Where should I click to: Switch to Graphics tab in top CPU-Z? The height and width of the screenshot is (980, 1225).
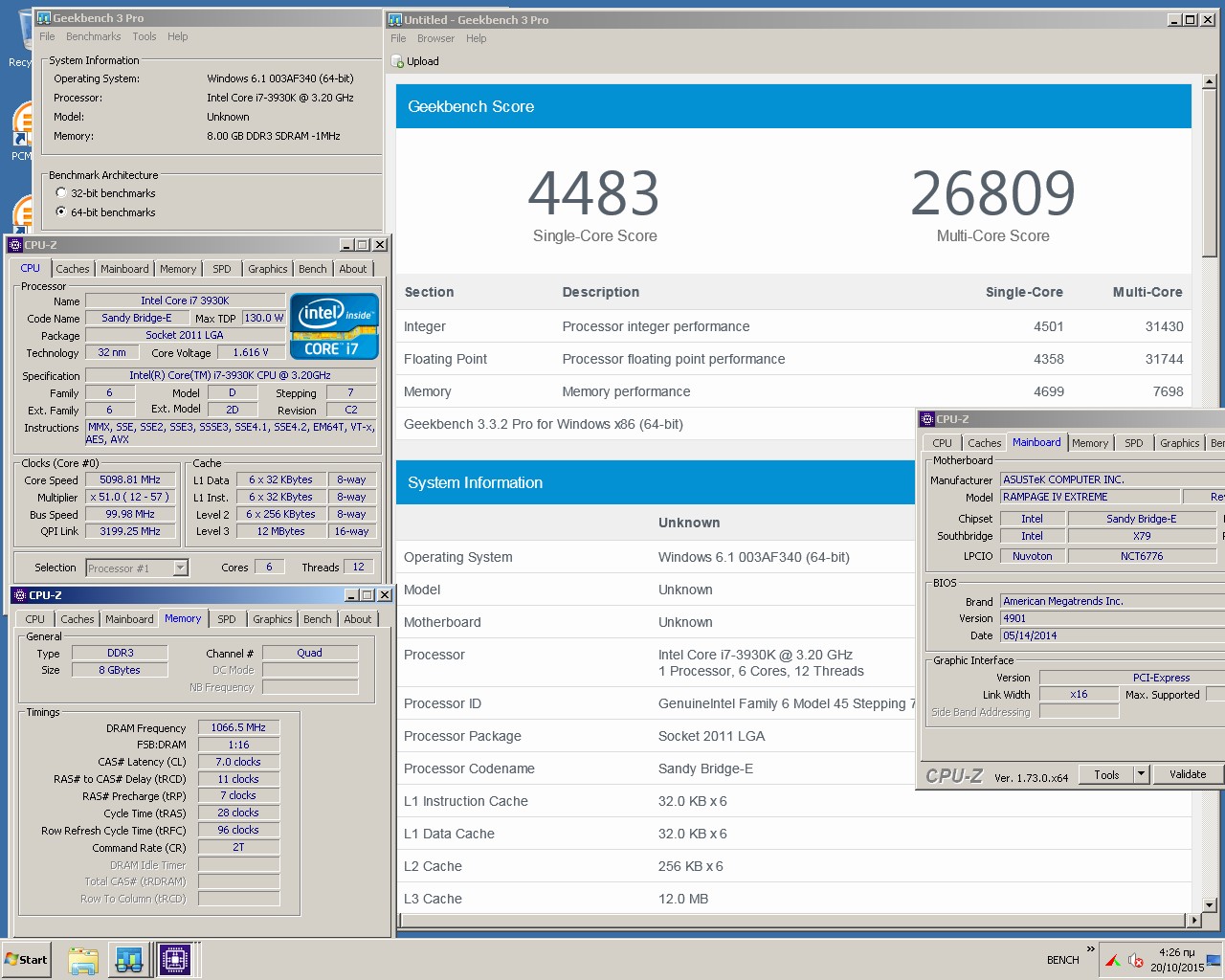pos(268,269)
